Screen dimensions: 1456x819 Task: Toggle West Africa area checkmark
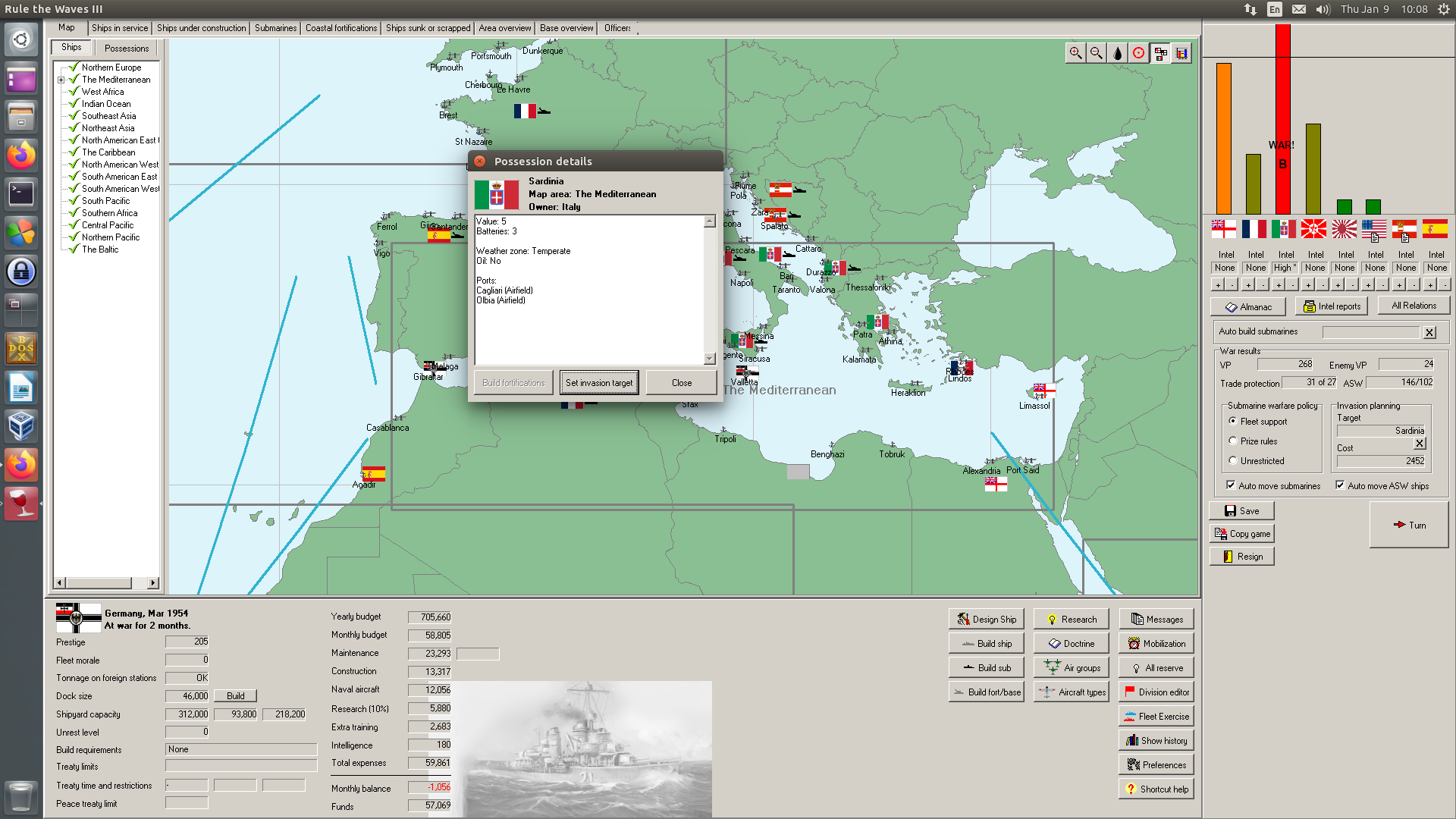click(74, 91)
